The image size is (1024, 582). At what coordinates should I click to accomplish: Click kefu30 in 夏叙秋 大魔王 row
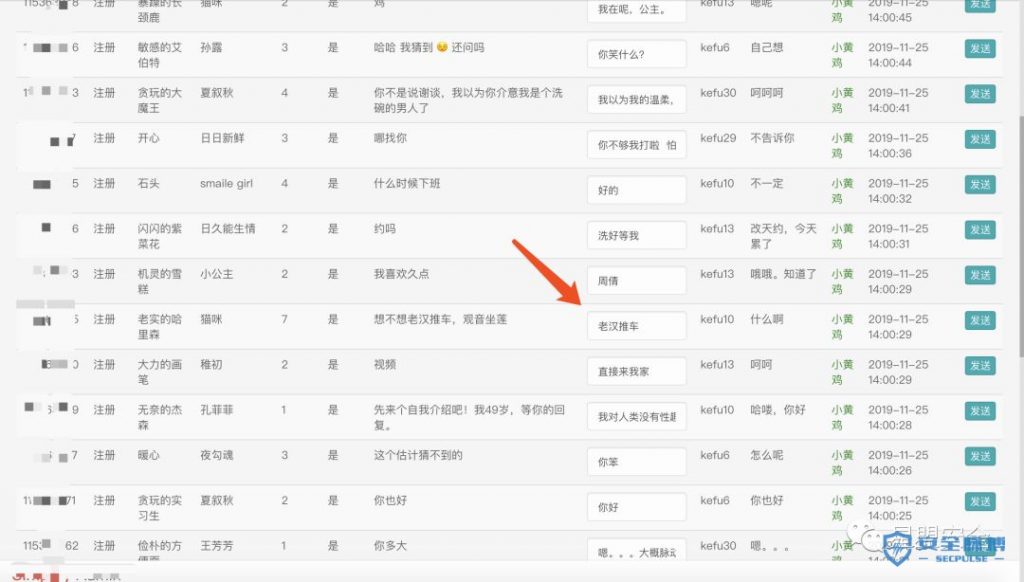pos(718,93)
